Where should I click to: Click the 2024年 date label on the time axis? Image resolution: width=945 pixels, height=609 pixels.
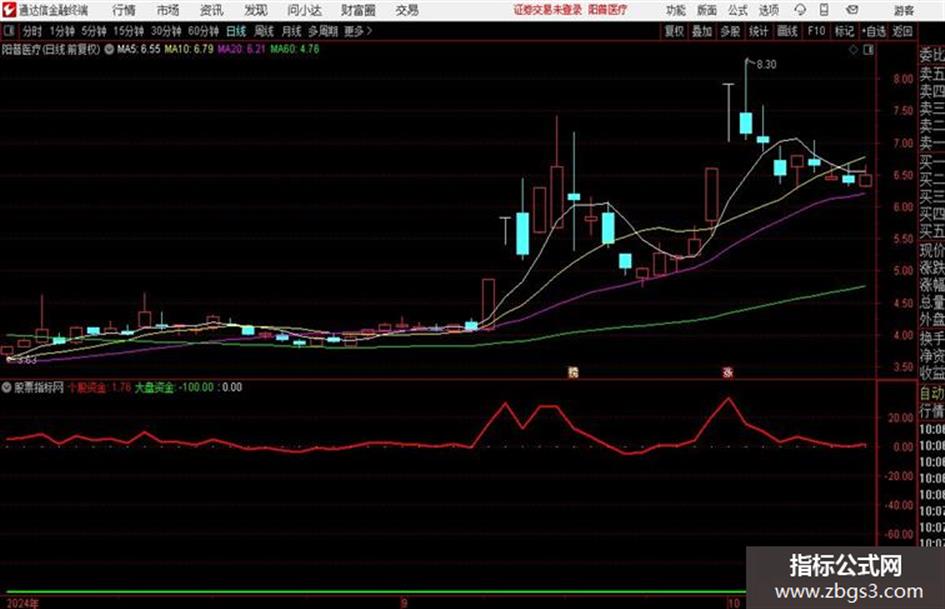pos(21,603)
